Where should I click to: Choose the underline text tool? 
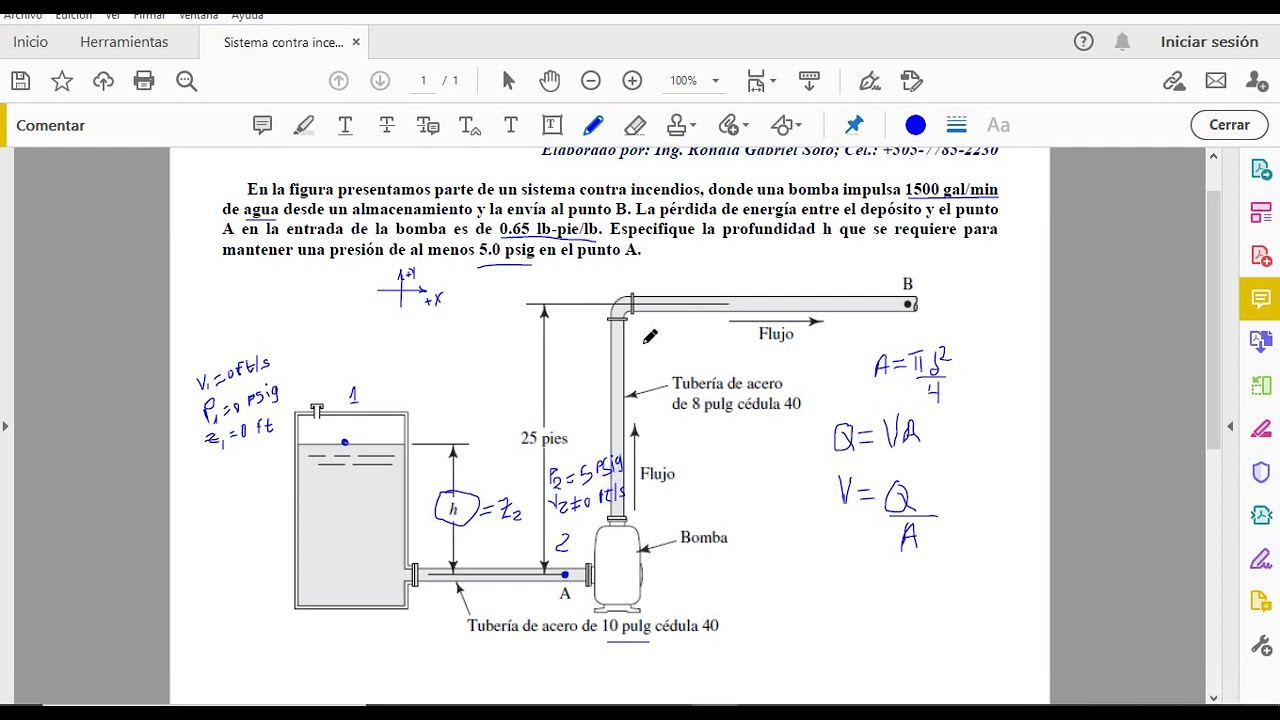click(345, 125)
